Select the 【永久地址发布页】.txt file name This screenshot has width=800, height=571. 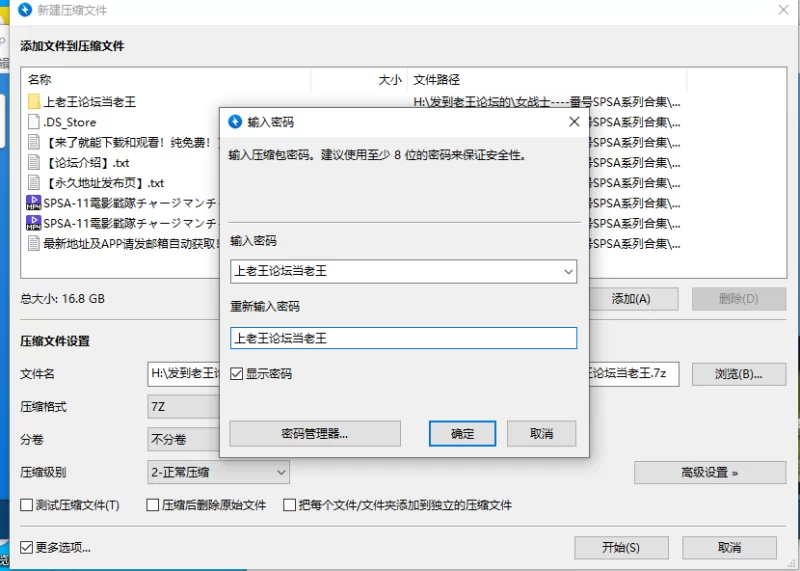pyautogui.click(x=104, y=183)
